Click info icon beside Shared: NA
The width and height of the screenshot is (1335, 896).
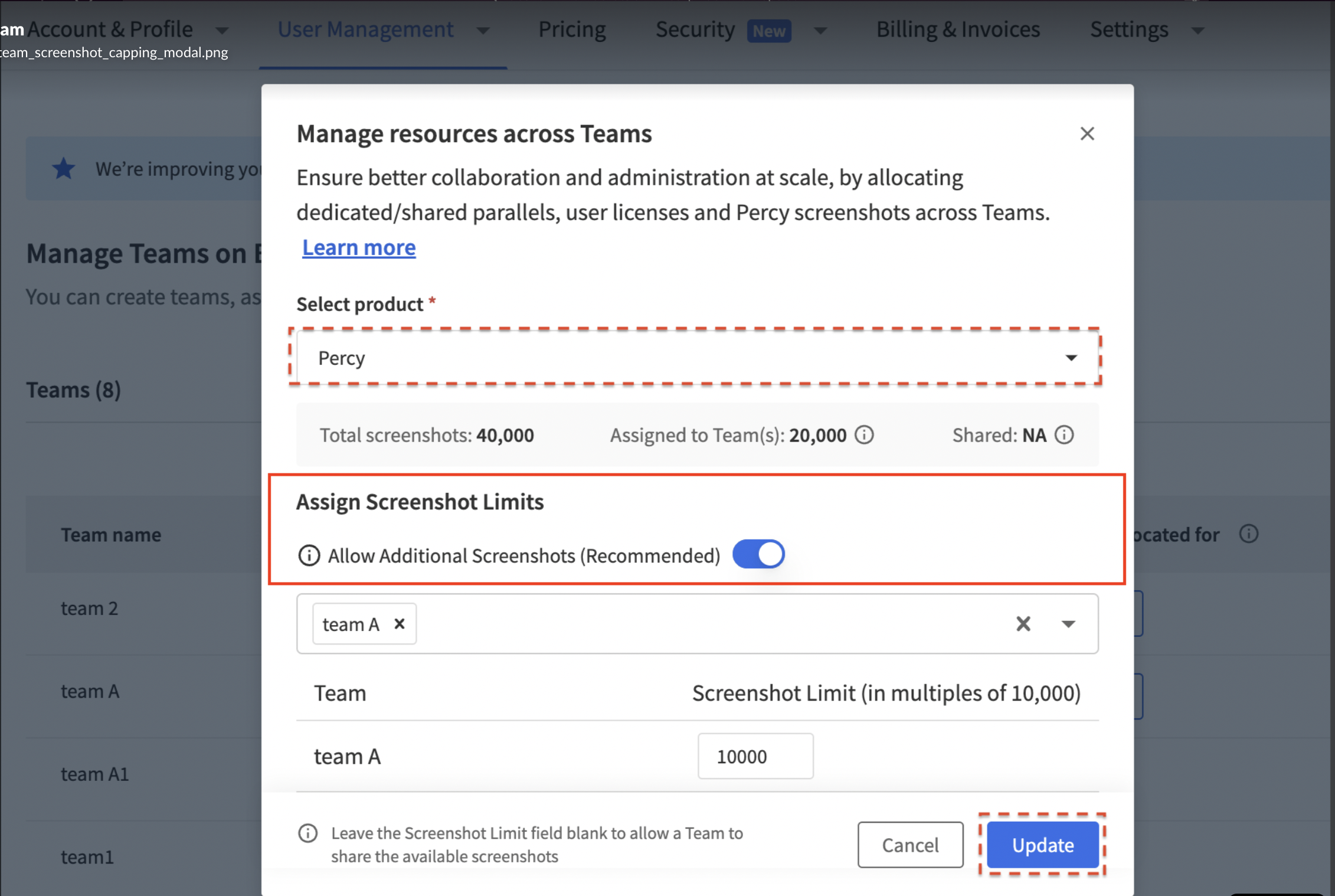click(1064, 435)
